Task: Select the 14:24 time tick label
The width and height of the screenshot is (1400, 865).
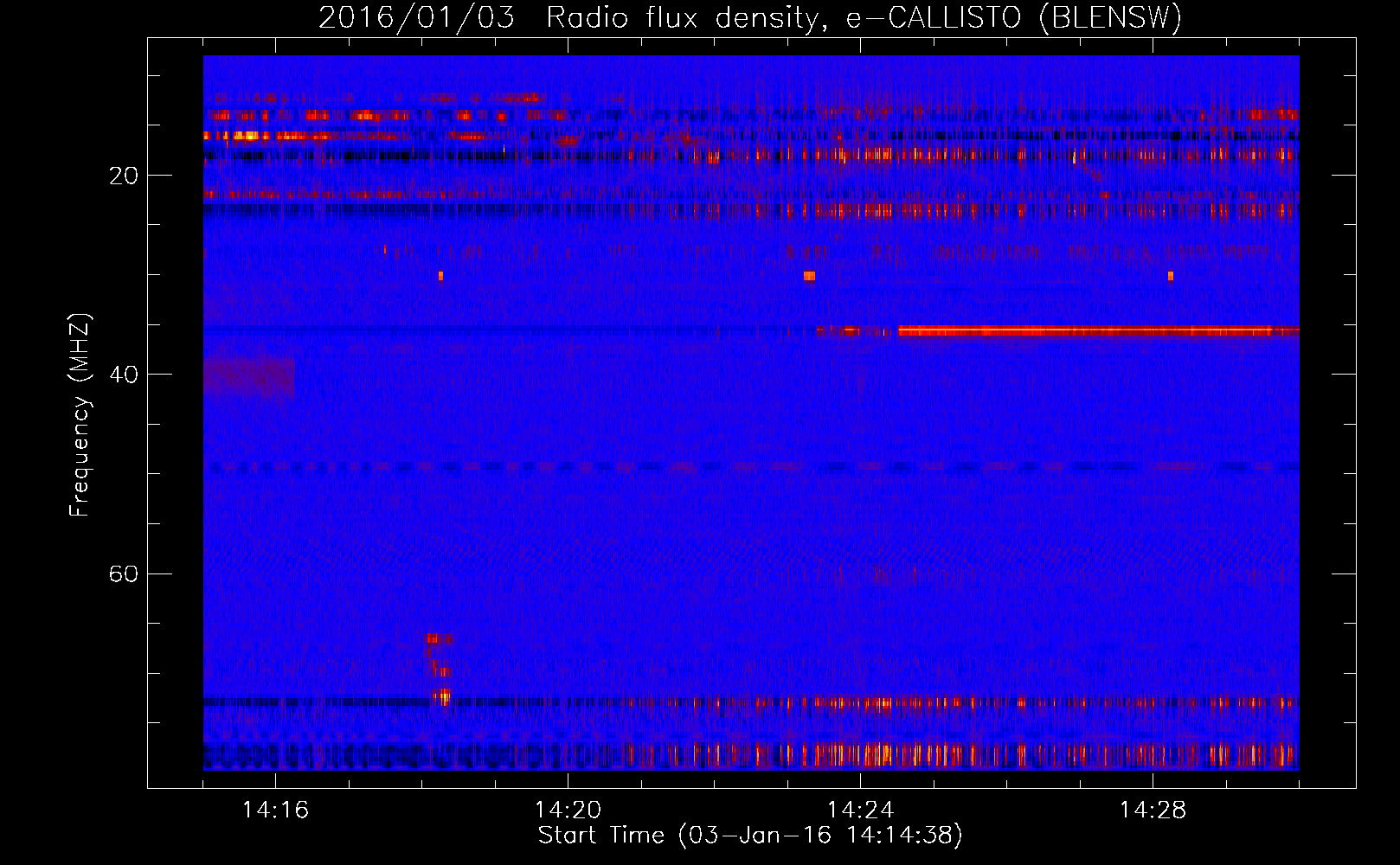Action: click(860, 811)
